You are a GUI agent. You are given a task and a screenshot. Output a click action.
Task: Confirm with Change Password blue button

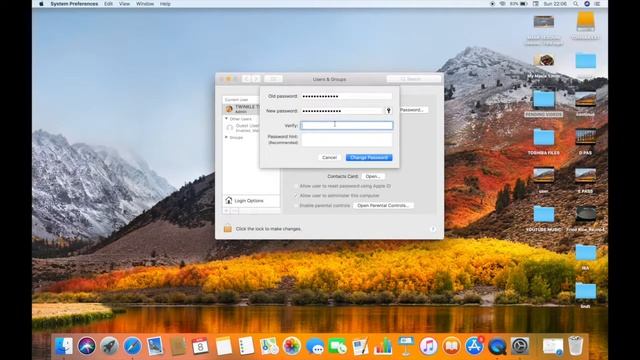point(369,158)
